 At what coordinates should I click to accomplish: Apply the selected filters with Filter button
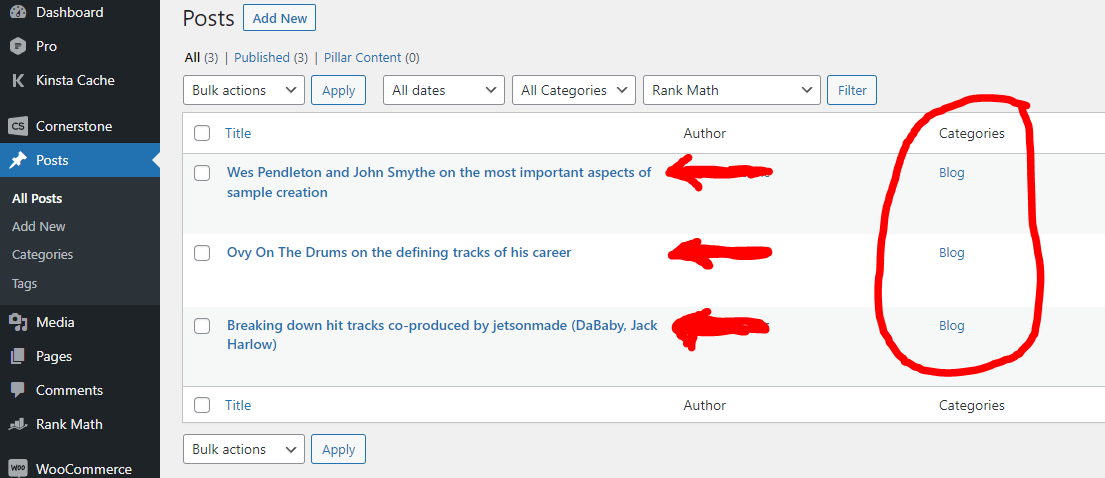pyautogui.click(x=852, y=90)
